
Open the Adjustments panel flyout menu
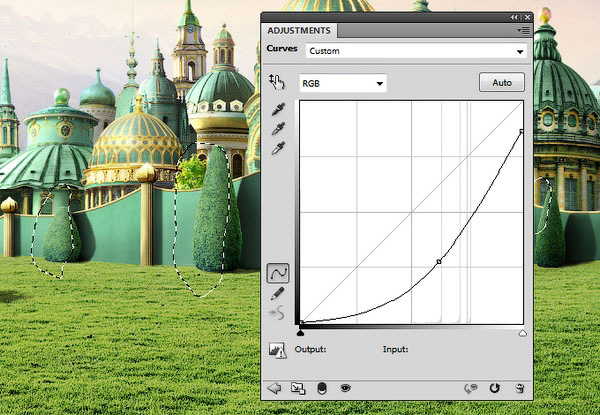[x=523, y=30]
